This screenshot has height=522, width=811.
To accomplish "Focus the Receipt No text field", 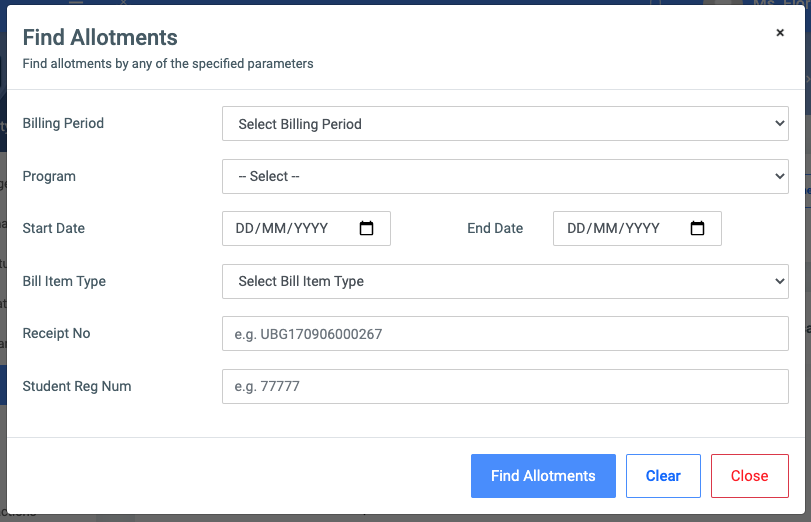I will (505, 334).
